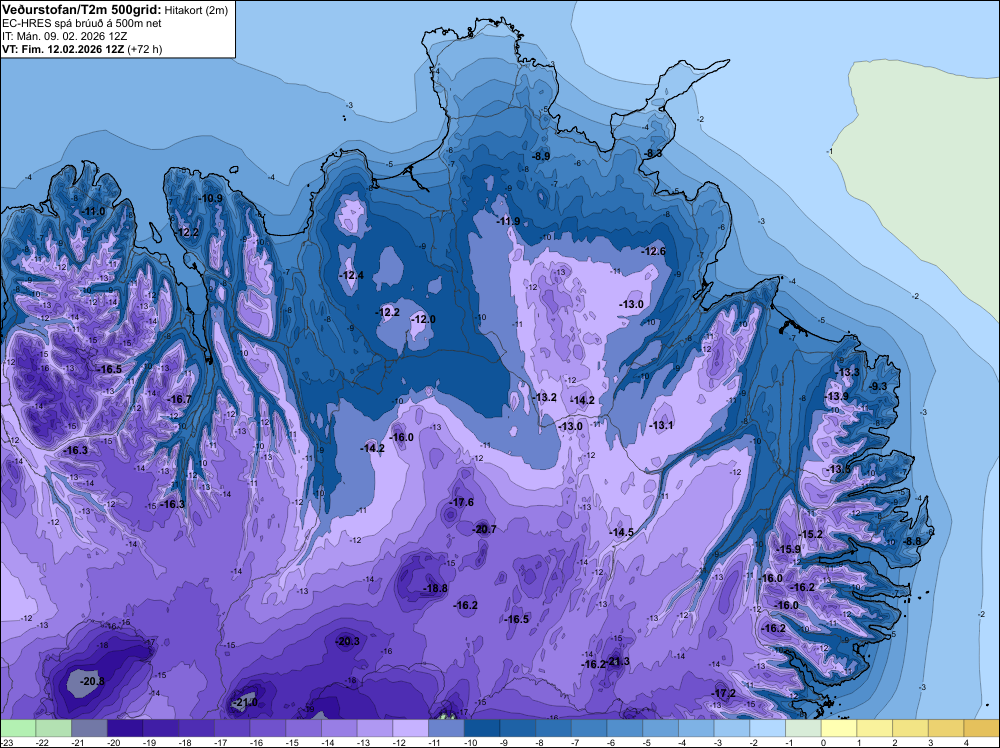
Task: Click the -20.8 temperature value
Action: (92, 681)
